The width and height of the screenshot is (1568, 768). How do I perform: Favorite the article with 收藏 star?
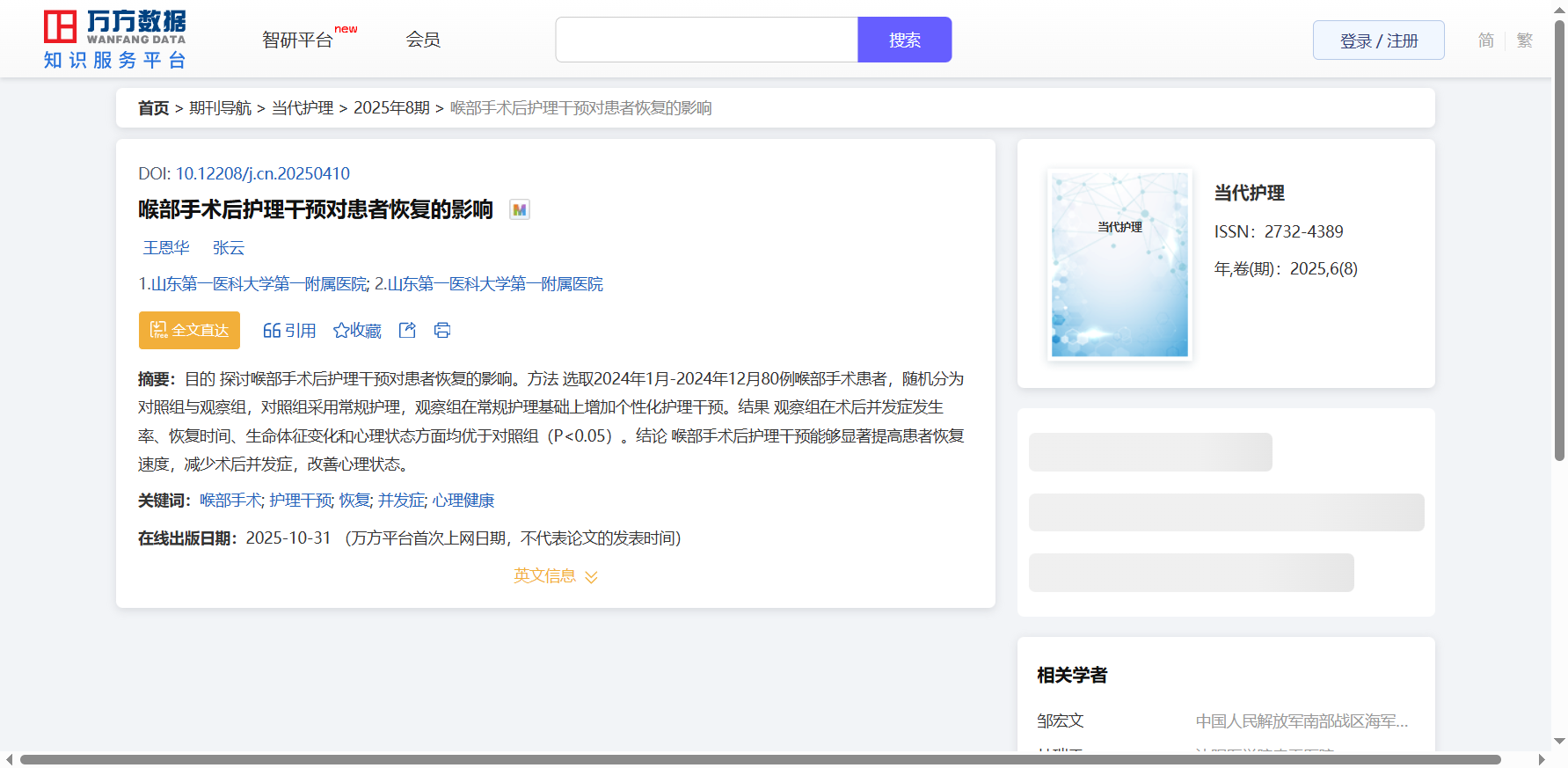tap(357, 330)
